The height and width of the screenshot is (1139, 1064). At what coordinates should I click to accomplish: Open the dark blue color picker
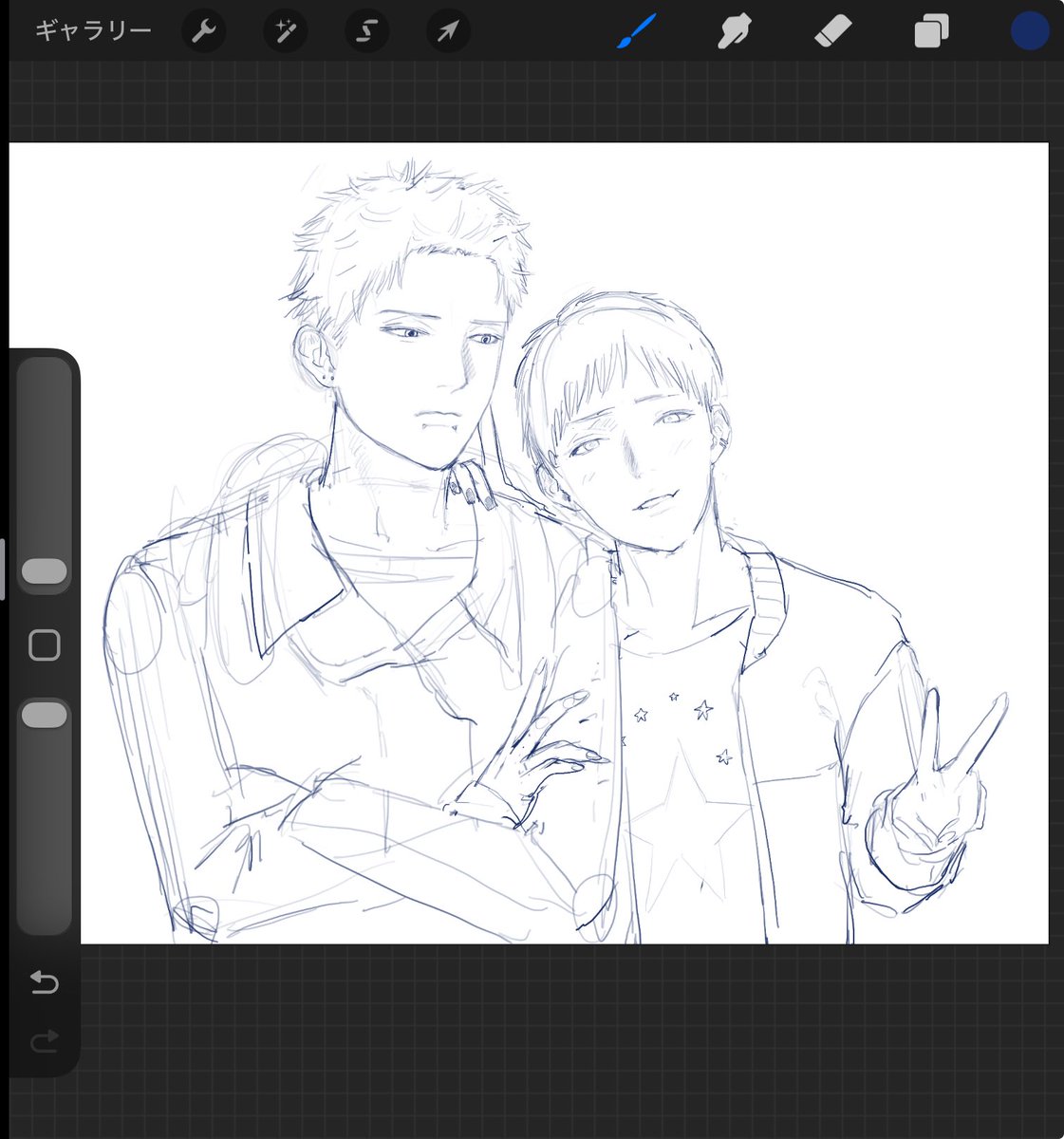[x=1030, y=31]
